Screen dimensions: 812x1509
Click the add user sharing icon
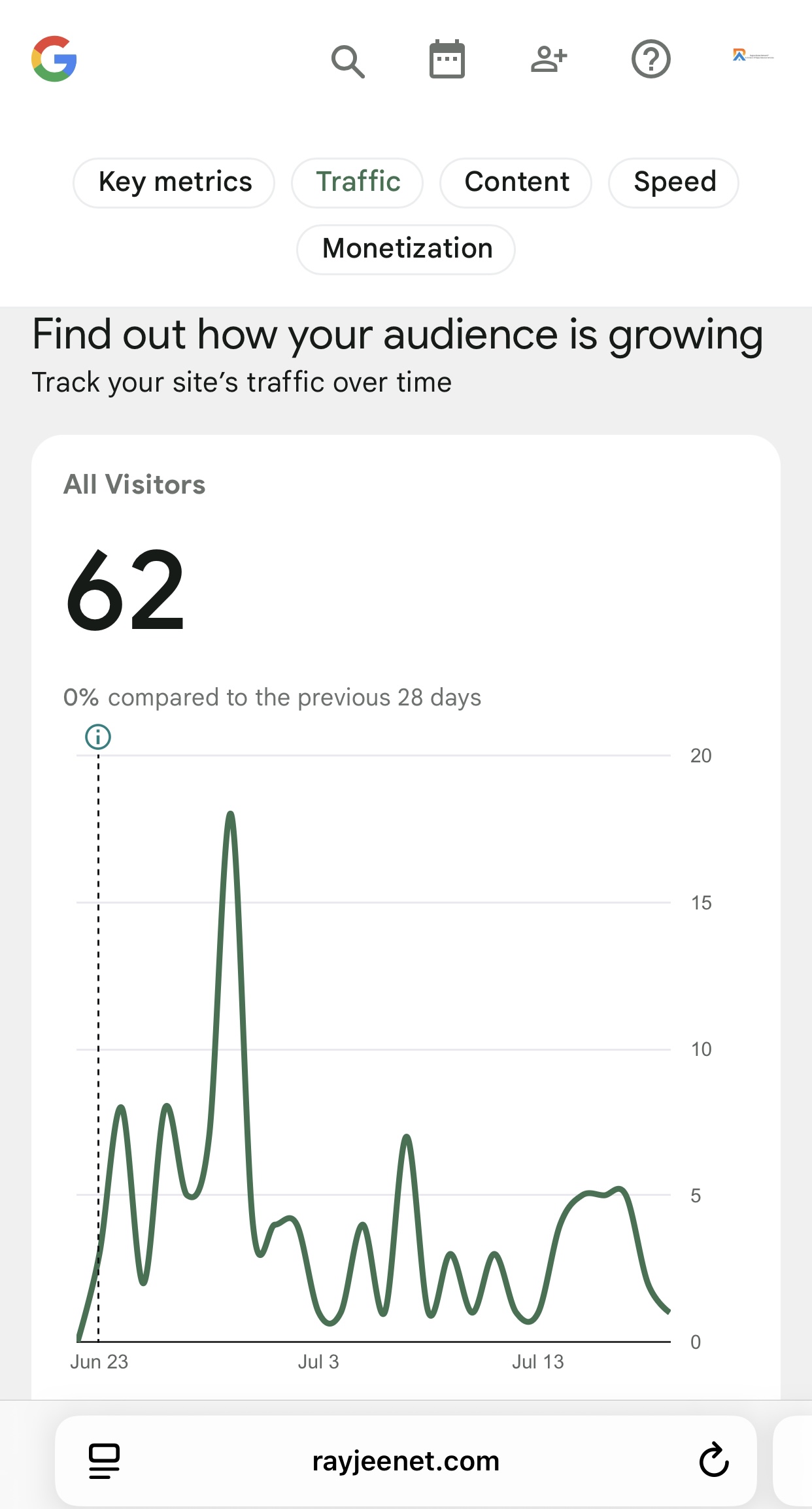549,59
